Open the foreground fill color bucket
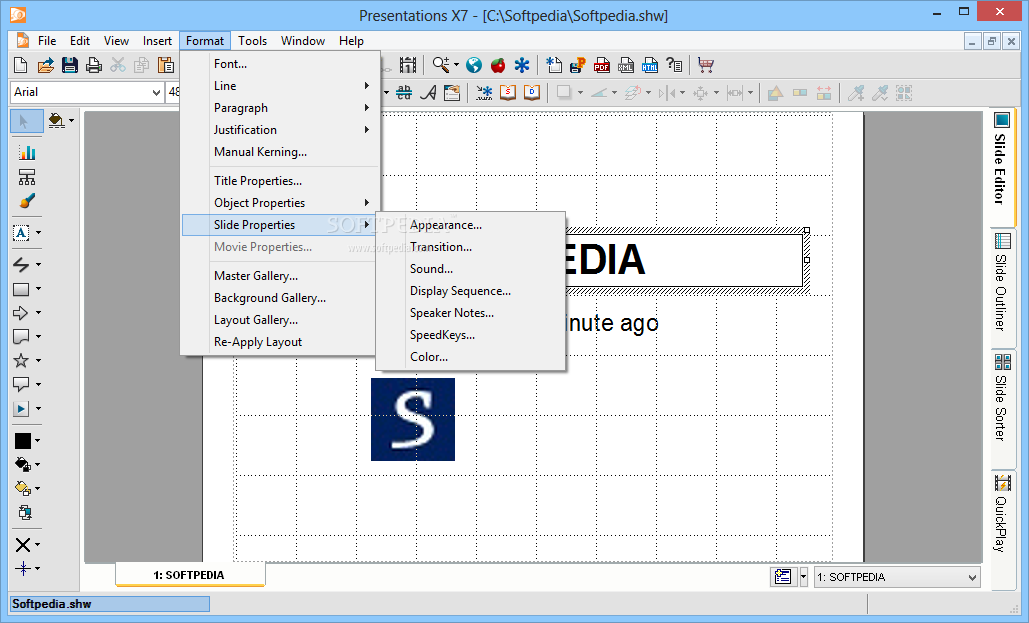The image size is (1029, 623). click(22, 465)
